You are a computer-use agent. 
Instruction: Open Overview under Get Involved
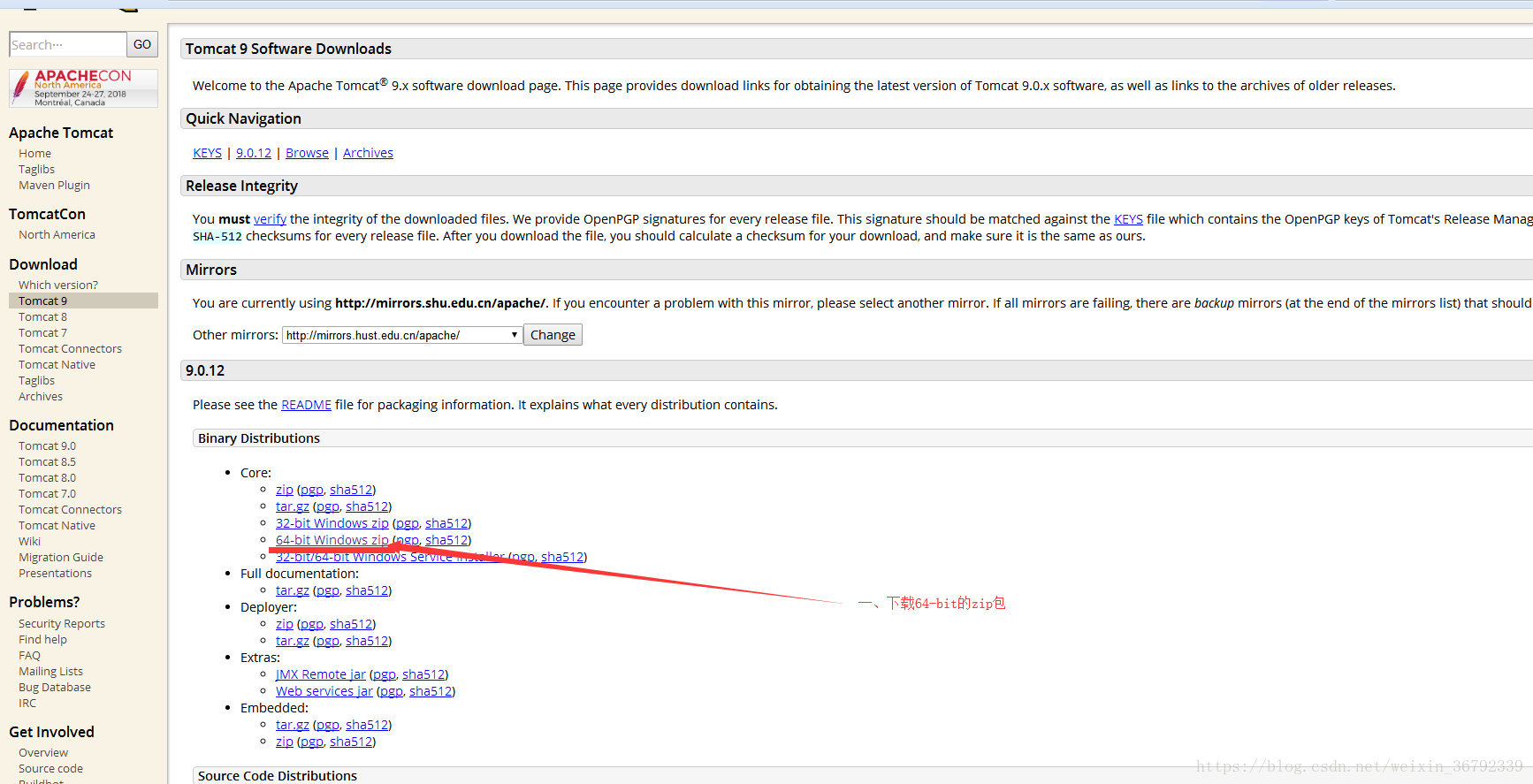pos(43,752)
